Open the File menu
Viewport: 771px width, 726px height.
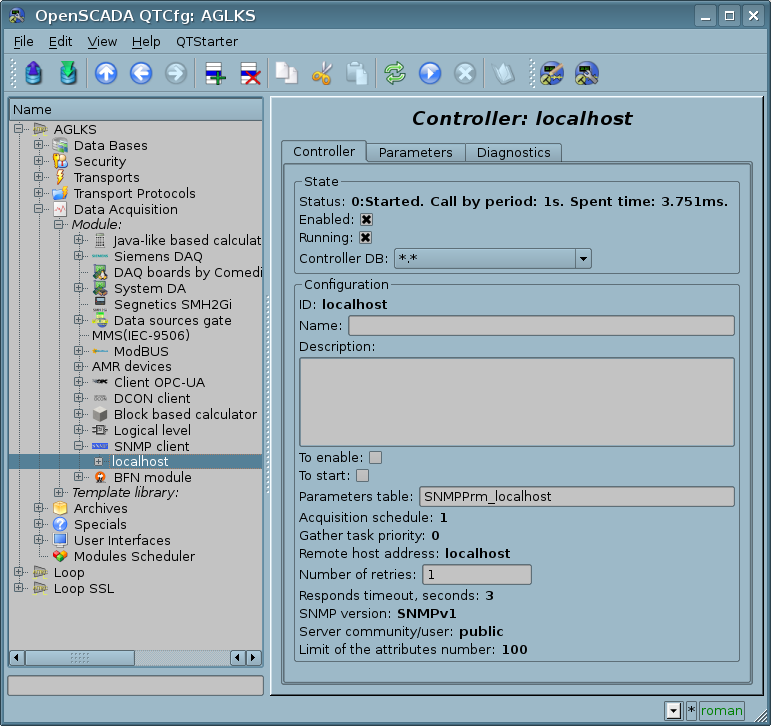click(24, 42)
